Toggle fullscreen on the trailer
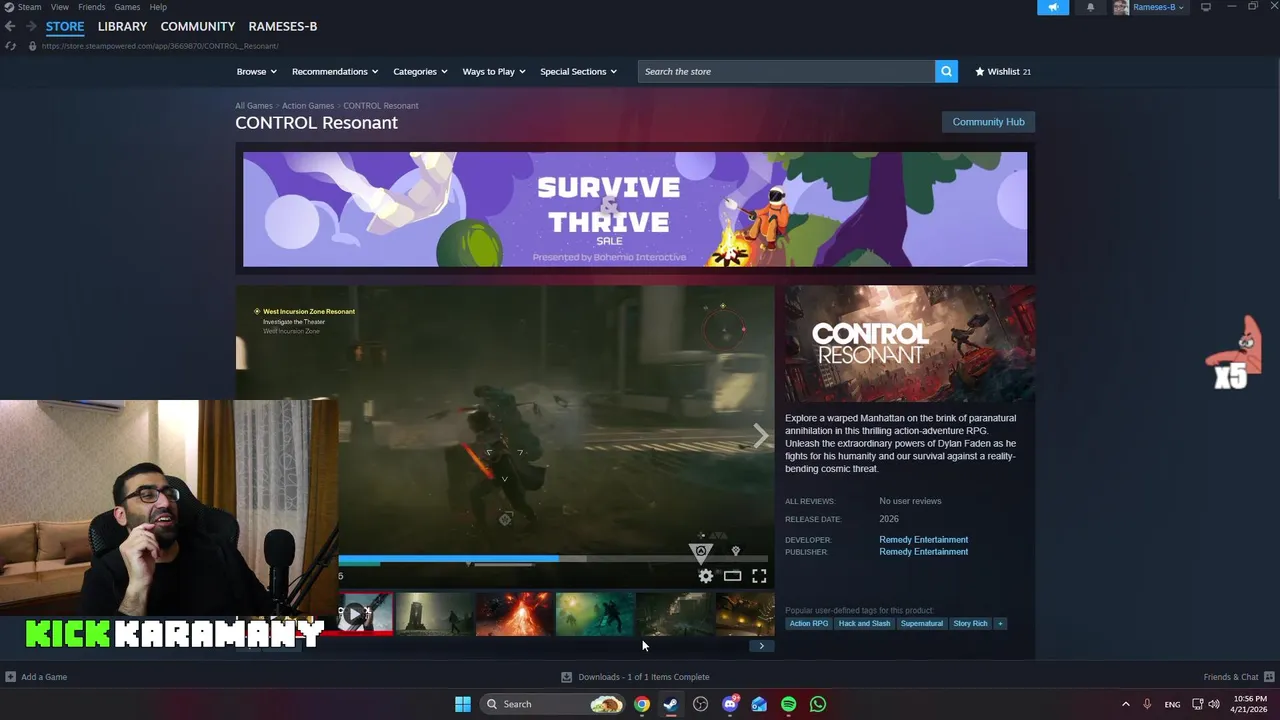This screenshot has width=1280, height=720. (759, 576)
